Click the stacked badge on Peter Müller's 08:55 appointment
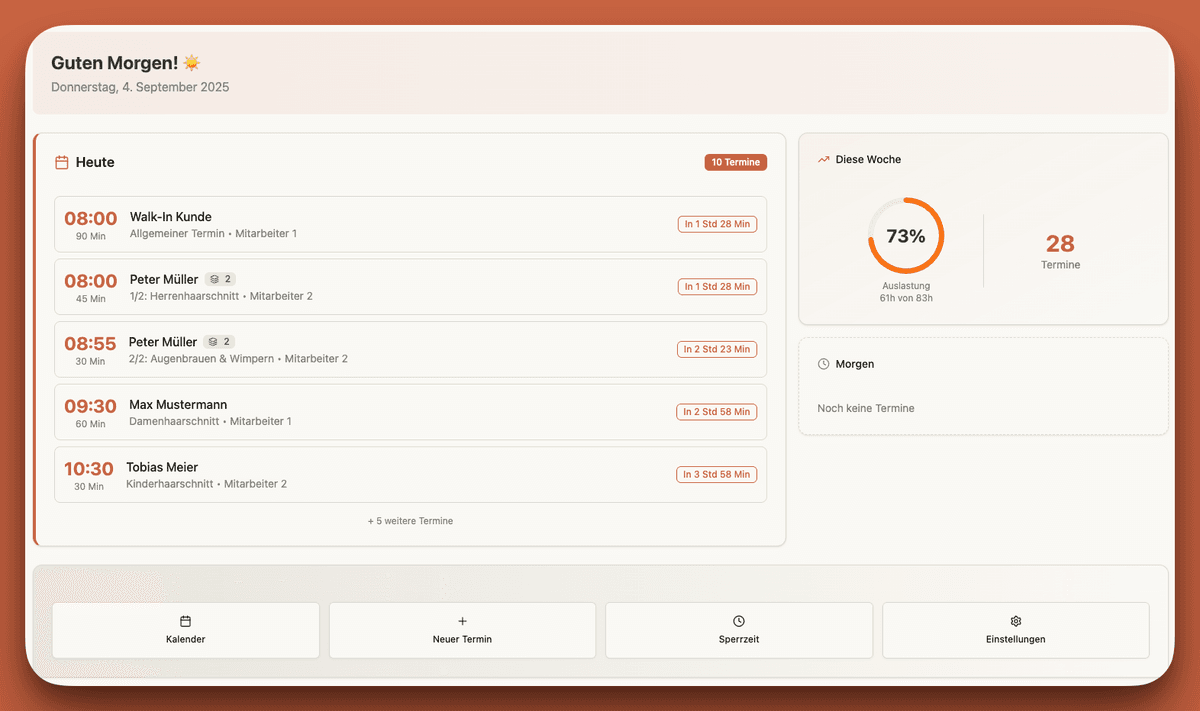This screenshot has height=711, width=1200. [x=217, y=341]
